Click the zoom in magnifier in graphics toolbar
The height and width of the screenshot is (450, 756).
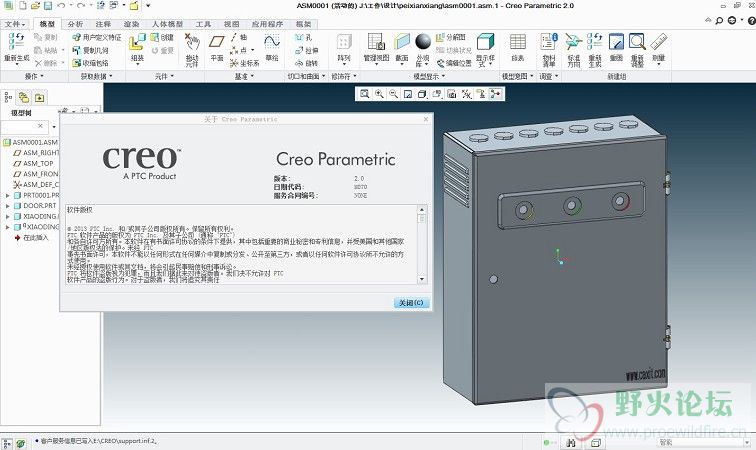click(x=381, y=94)
